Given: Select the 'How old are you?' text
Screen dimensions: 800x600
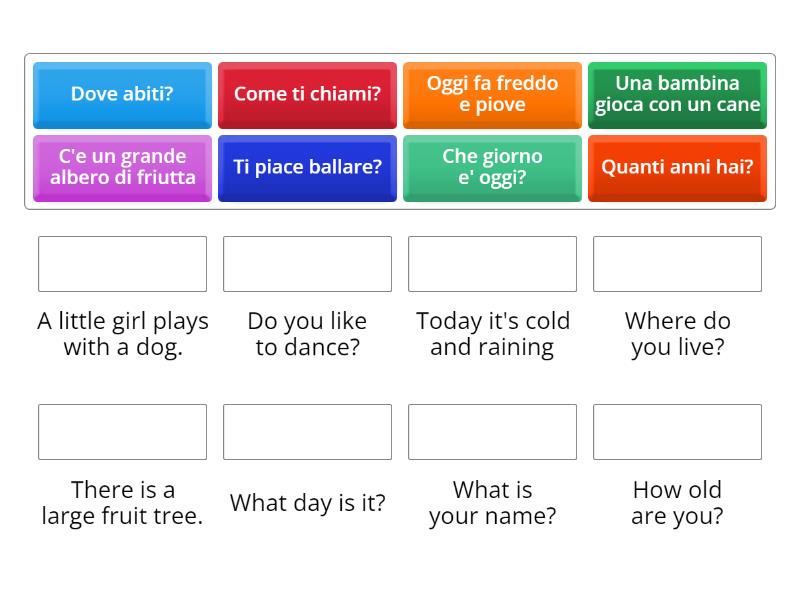Looking at the screenshot, I should pos(677,503).
